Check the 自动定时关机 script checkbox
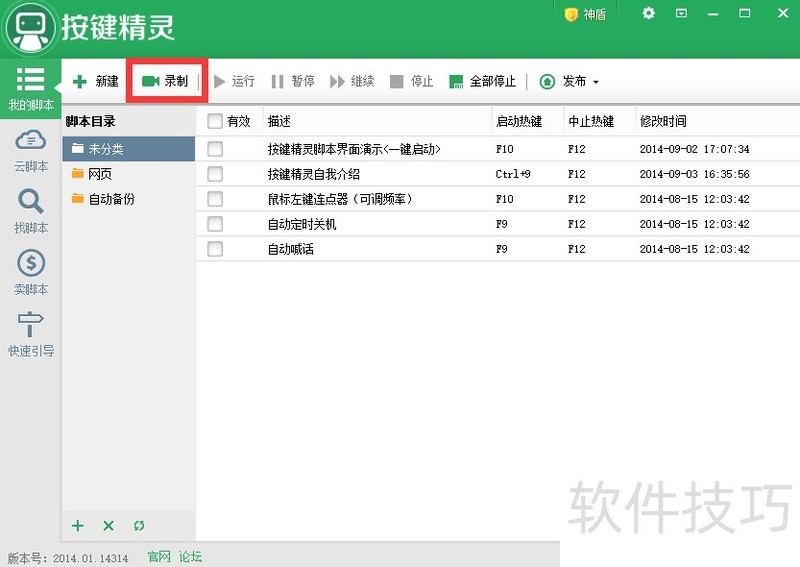The width and height of the screenshot is (800, 567). tap(215, 224)
